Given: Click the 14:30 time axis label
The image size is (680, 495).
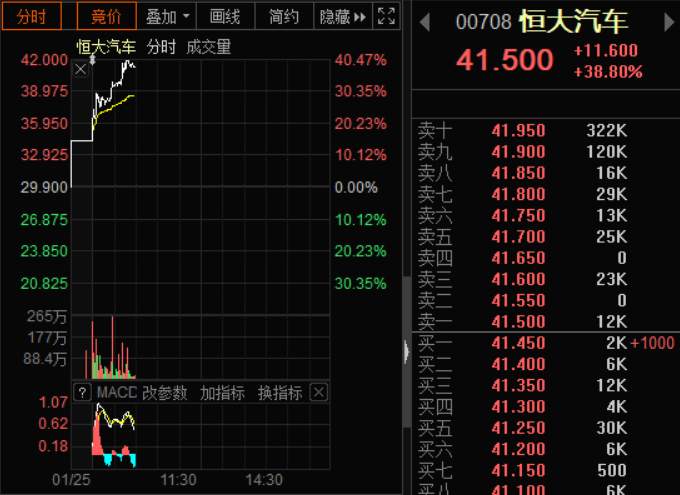Looking at the screenshot, I should [264, 480].
